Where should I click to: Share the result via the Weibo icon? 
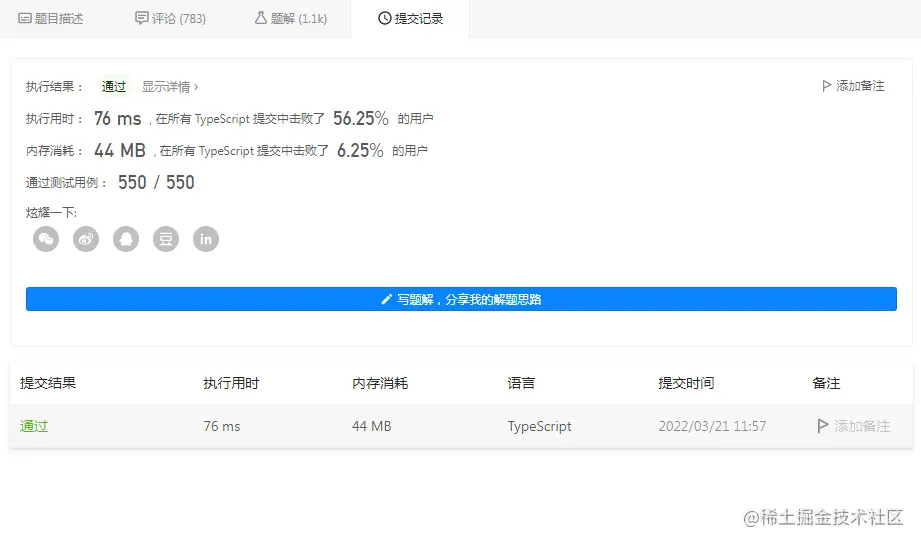click(86, 239)
